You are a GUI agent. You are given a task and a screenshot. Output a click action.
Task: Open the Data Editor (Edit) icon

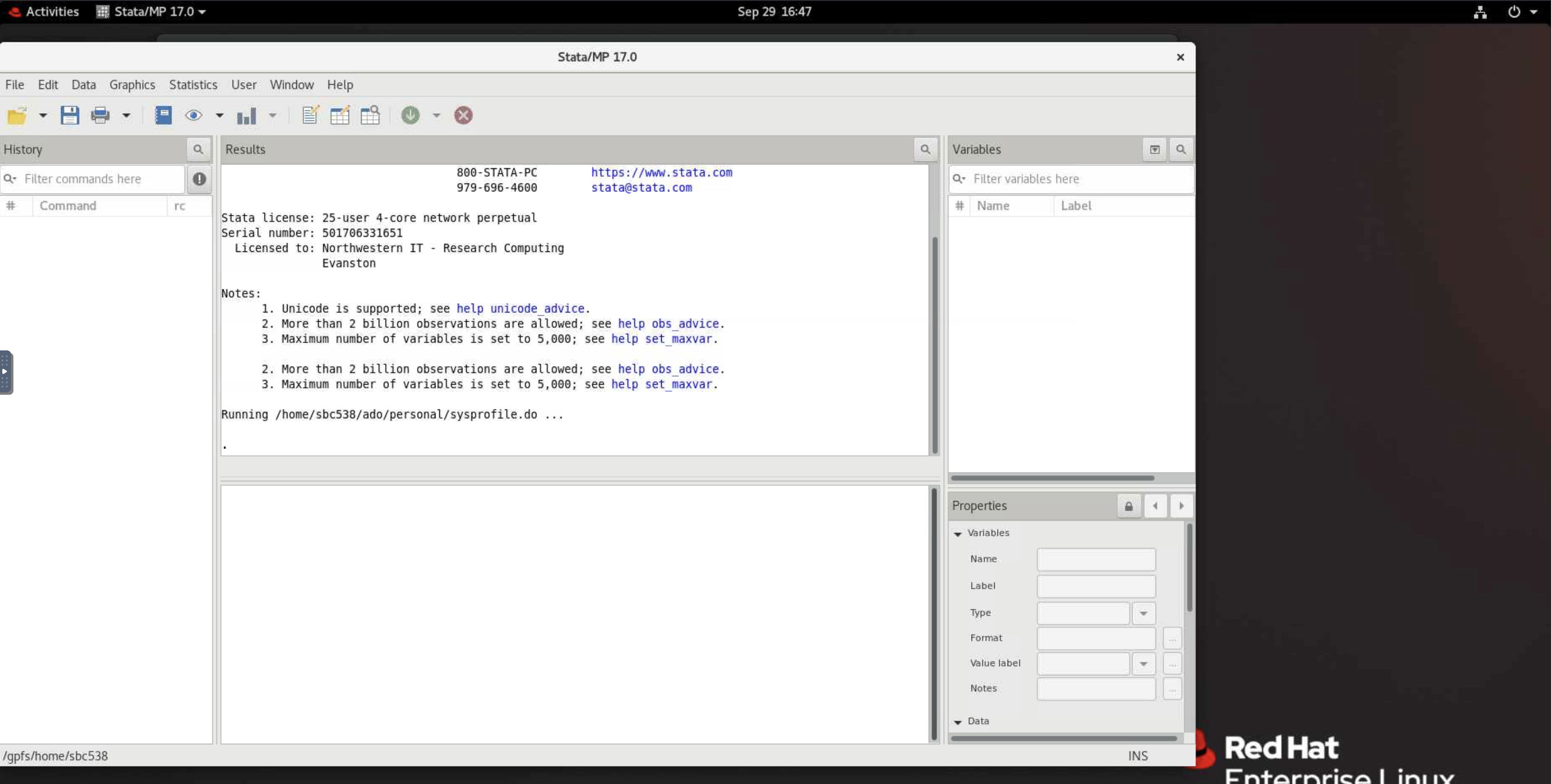pyautogui.click(x=340, y=115)
